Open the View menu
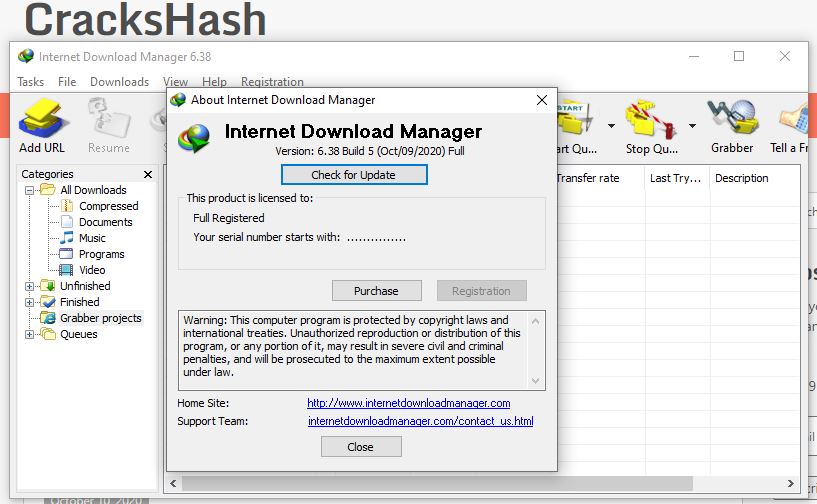This screenshot has width=817, height=504. coord(175,82)
